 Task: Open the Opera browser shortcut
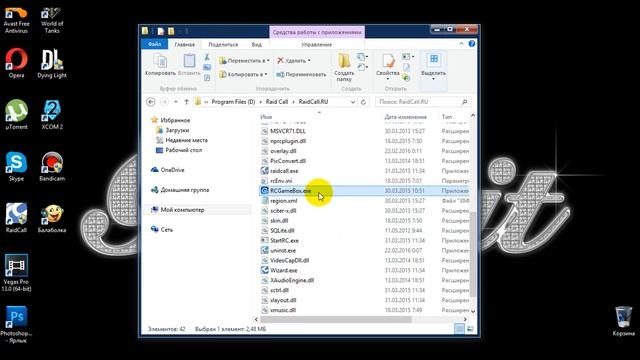(x=16, y=63)
